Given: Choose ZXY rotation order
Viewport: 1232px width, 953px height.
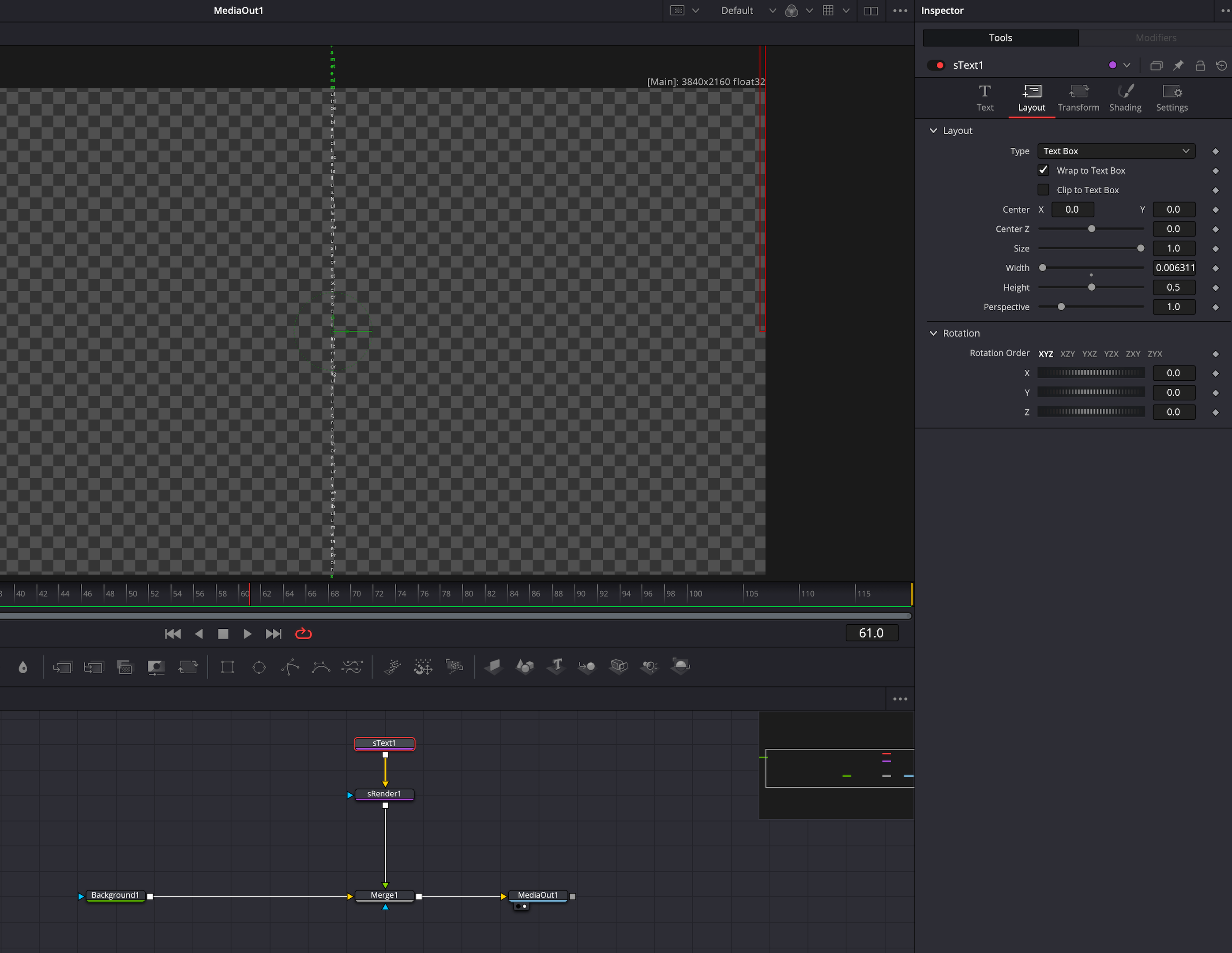Looking at the screenshot, I should (1133, 354).
